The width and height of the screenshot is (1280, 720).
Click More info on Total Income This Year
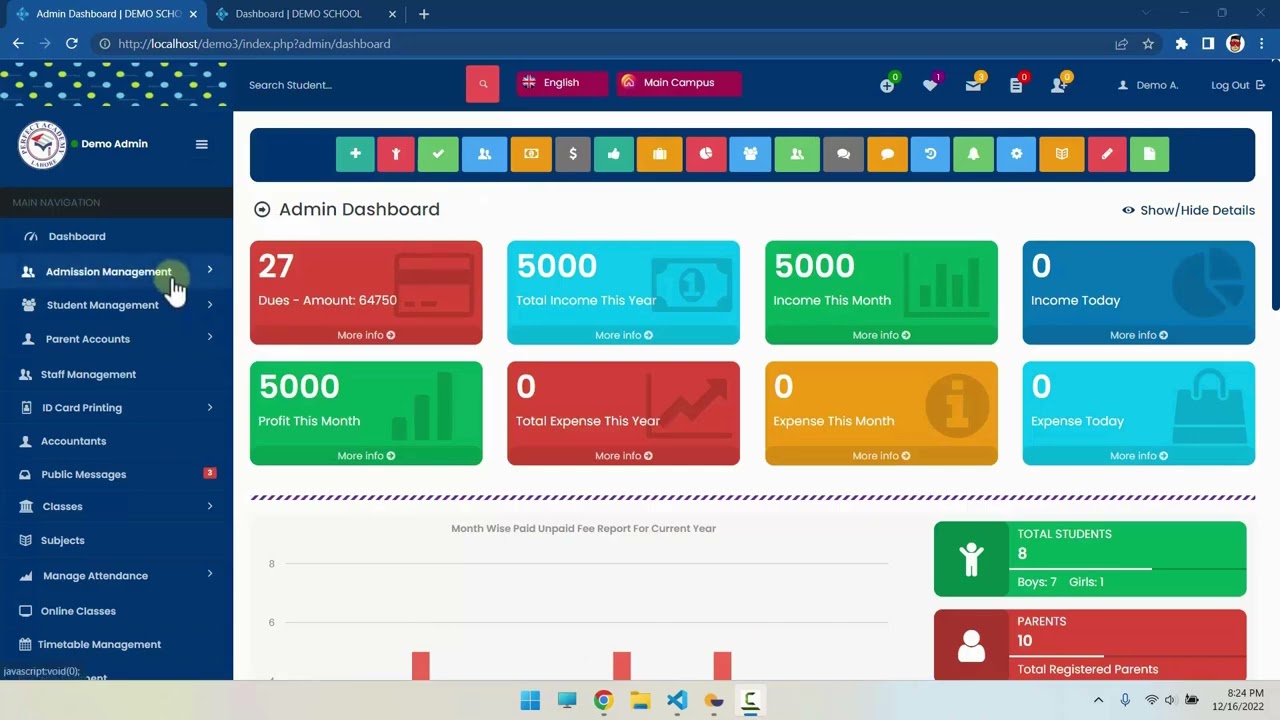click(623, 335)
